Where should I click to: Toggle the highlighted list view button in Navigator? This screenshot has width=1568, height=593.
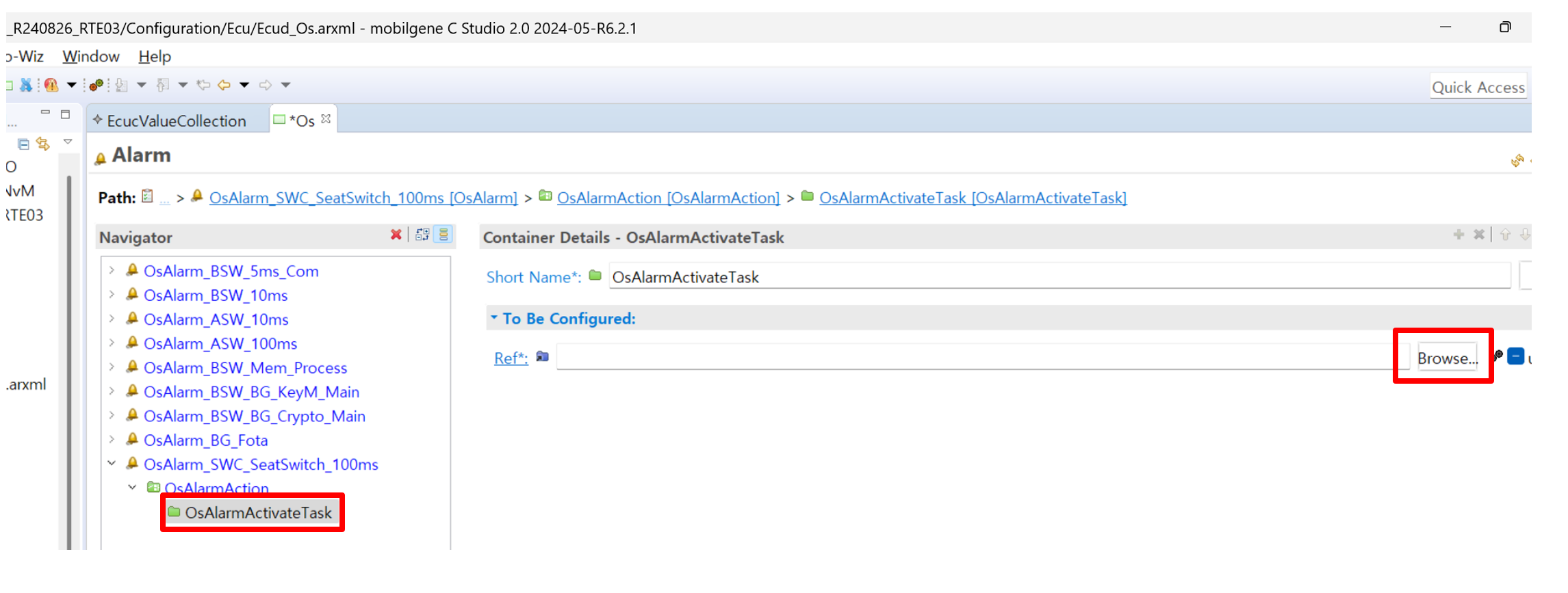[444, 235]
